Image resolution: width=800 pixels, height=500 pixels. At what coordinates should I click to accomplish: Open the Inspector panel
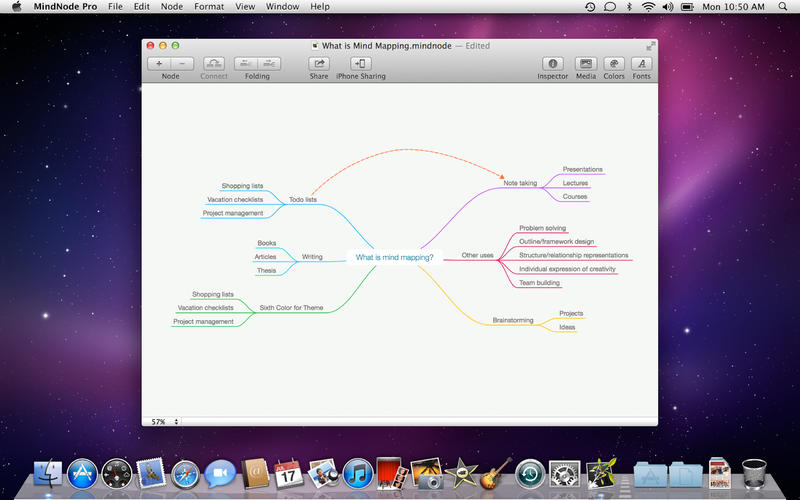552,63
